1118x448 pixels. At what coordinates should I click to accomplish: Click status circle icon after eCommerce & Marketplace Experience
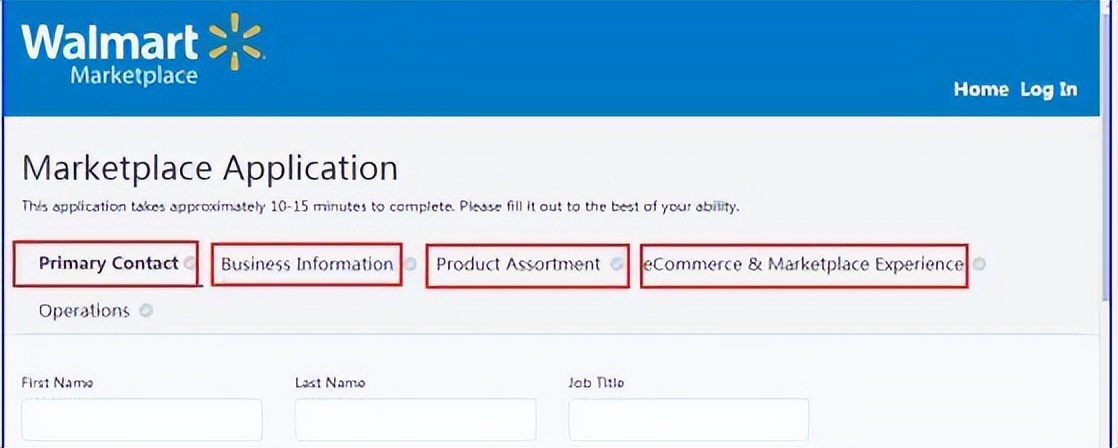coord(979,264)
